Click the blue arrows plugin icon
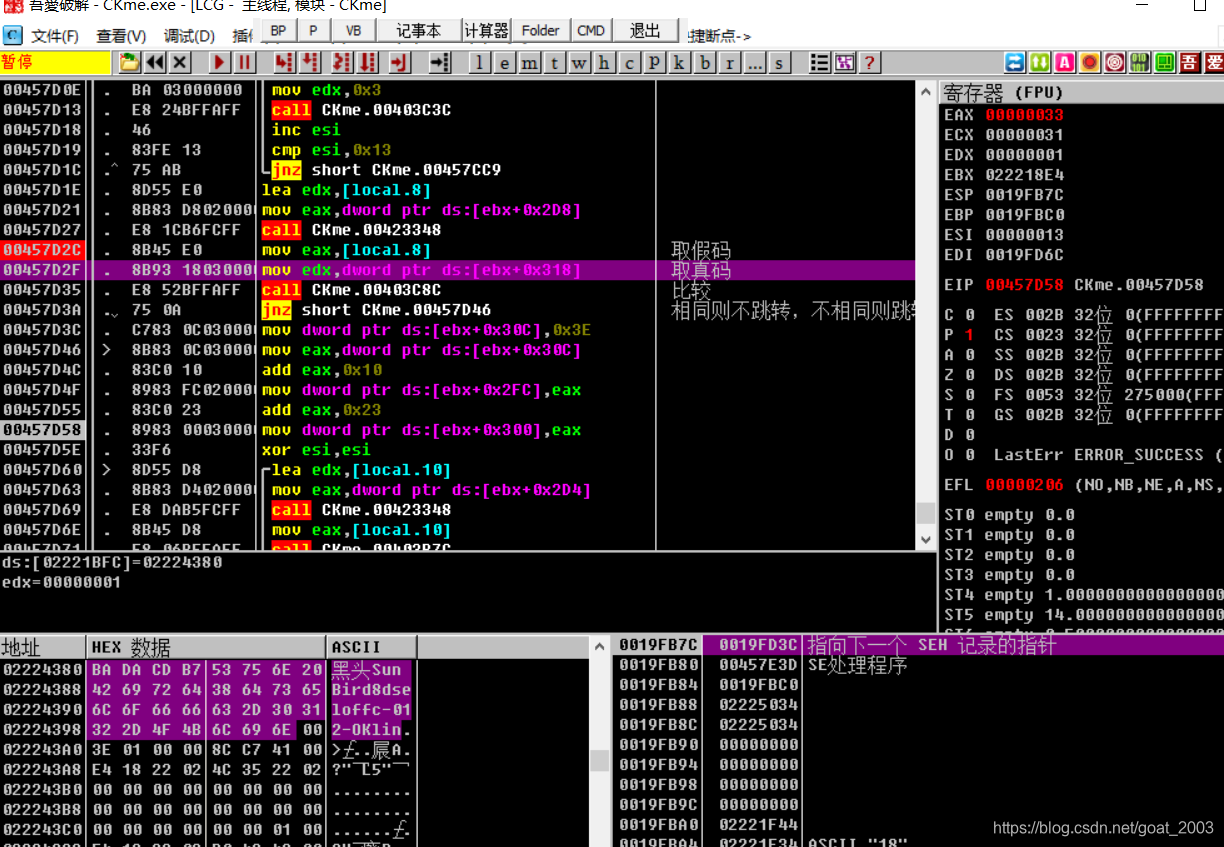This screenshot has width=1224, height=847. point(1015,63)
